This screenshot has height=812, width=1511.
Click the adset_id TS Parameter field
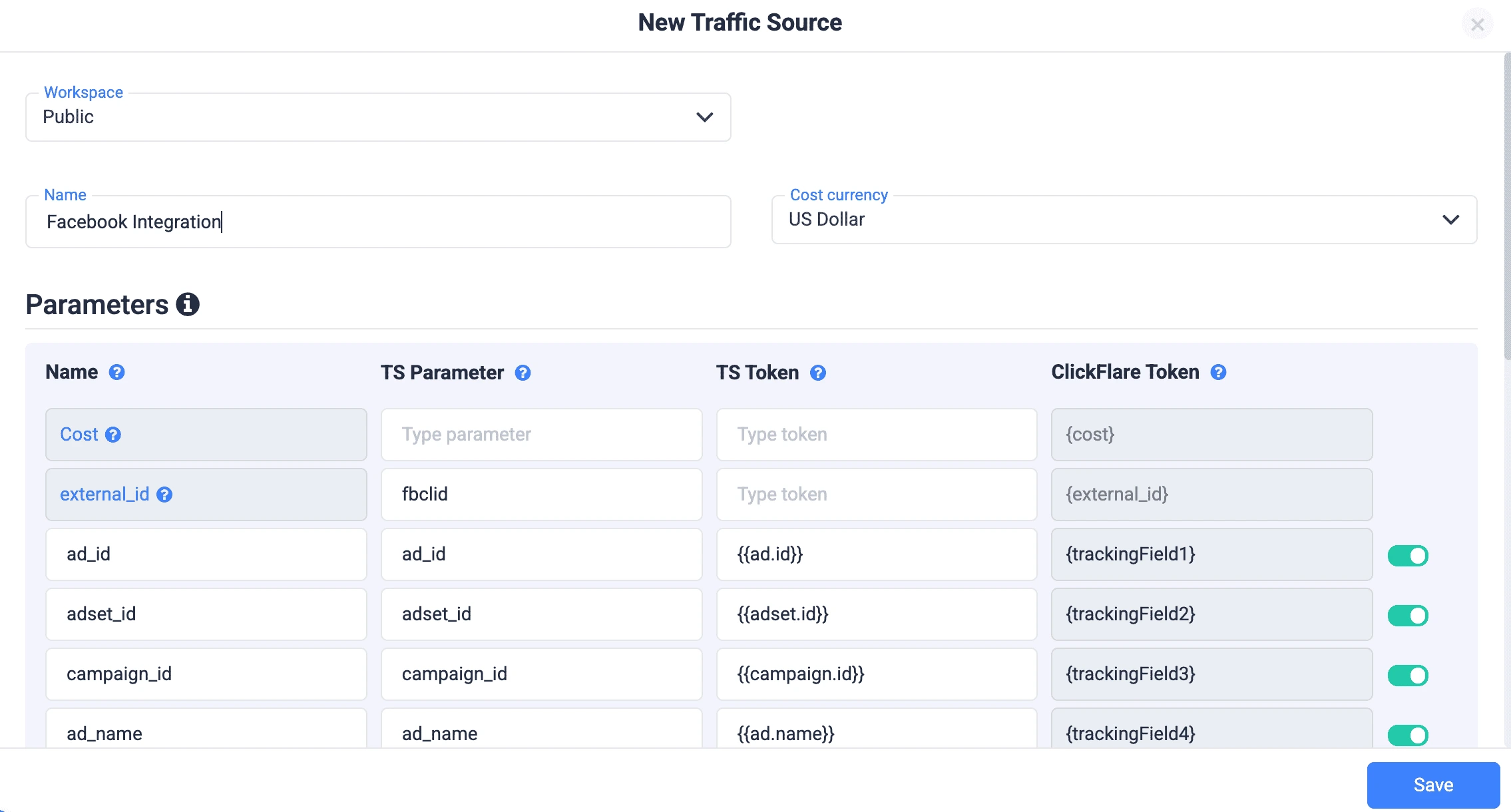click(541, 614)
